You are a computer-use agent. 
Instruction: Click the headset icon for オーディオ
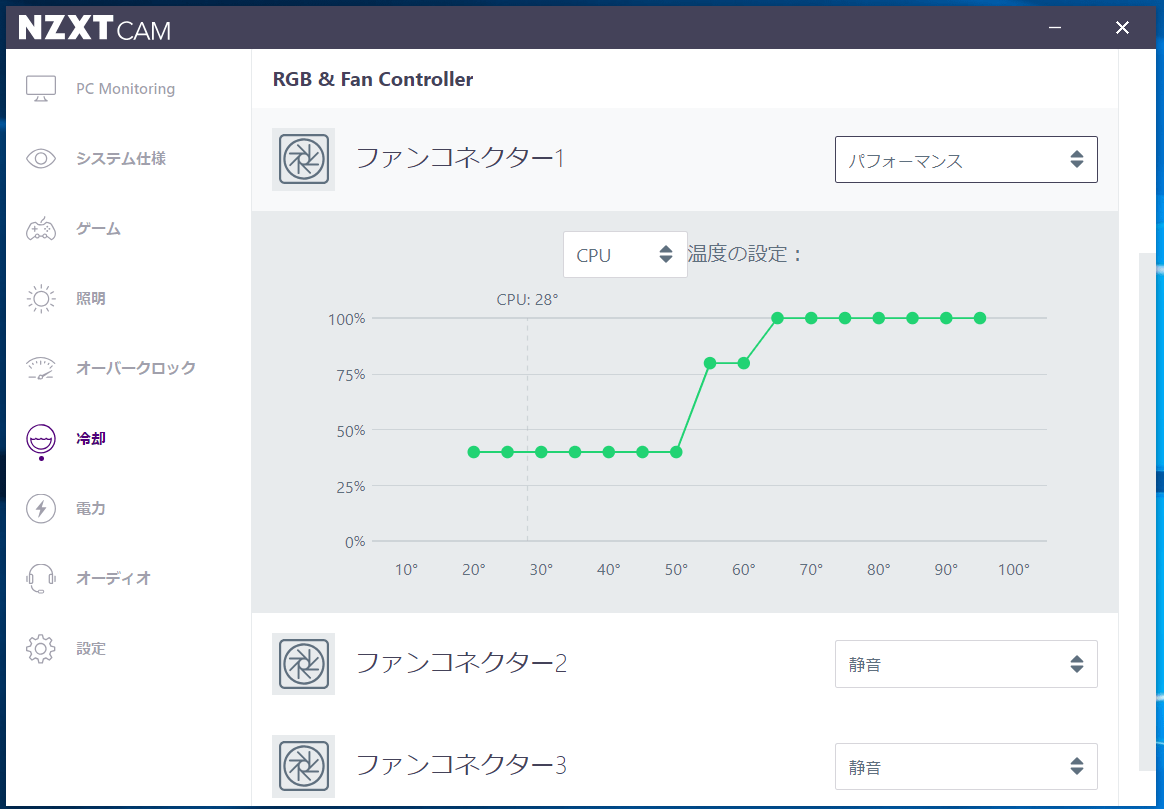coord(41,578)
